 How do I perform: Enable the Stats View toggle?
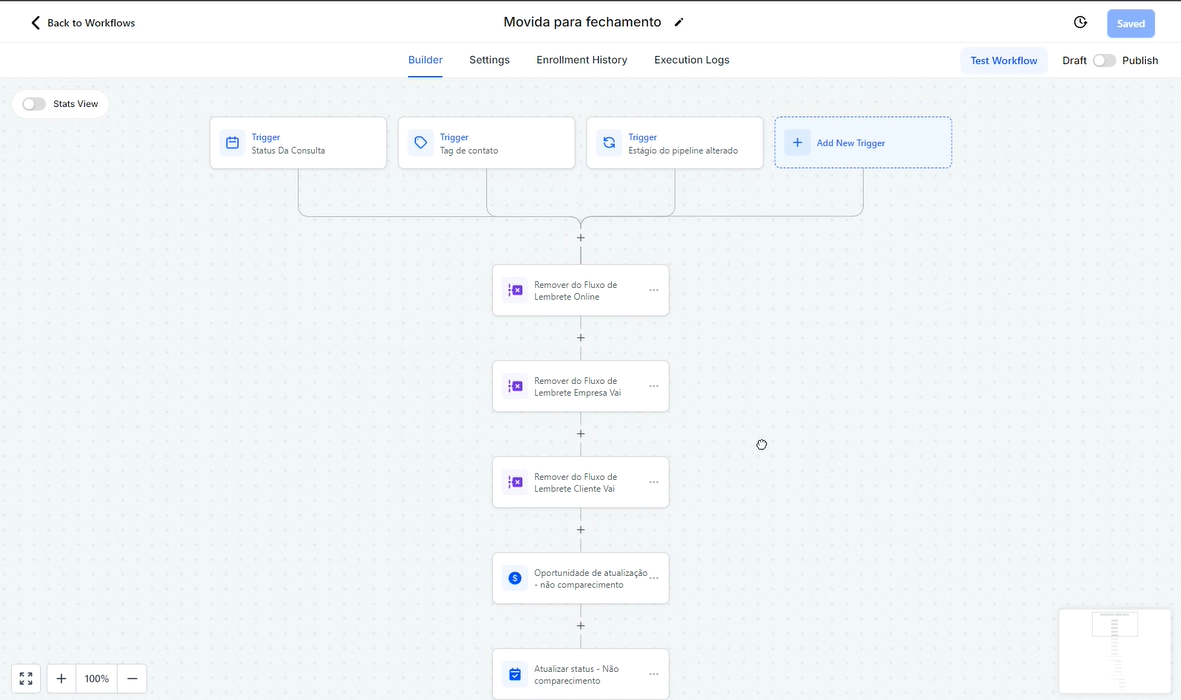(x=34, y=104)
